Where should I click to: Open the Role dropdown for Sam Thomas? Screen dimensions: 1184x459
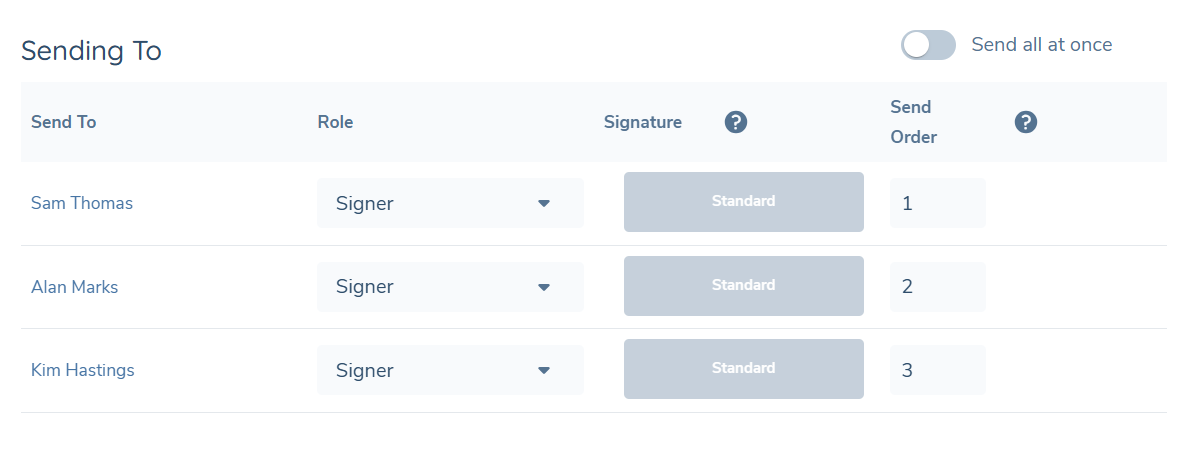tap(450, 203)
